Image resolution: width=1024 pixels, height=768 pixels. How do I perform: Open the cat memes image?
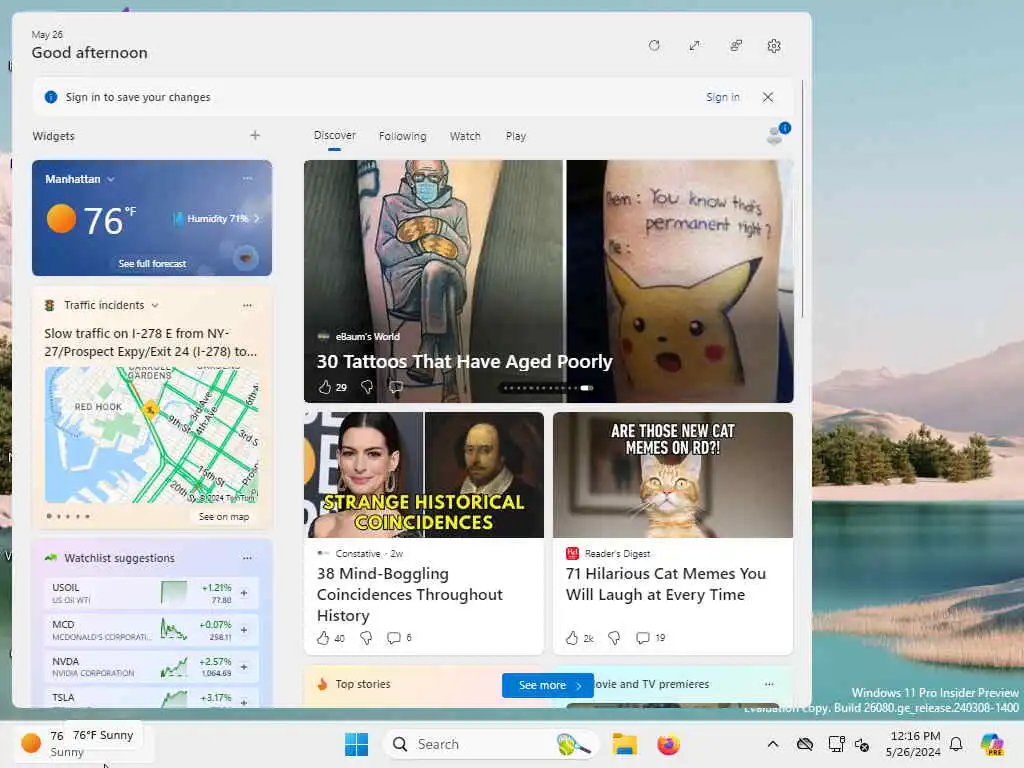pyautogui.click(x=673, y=475)
